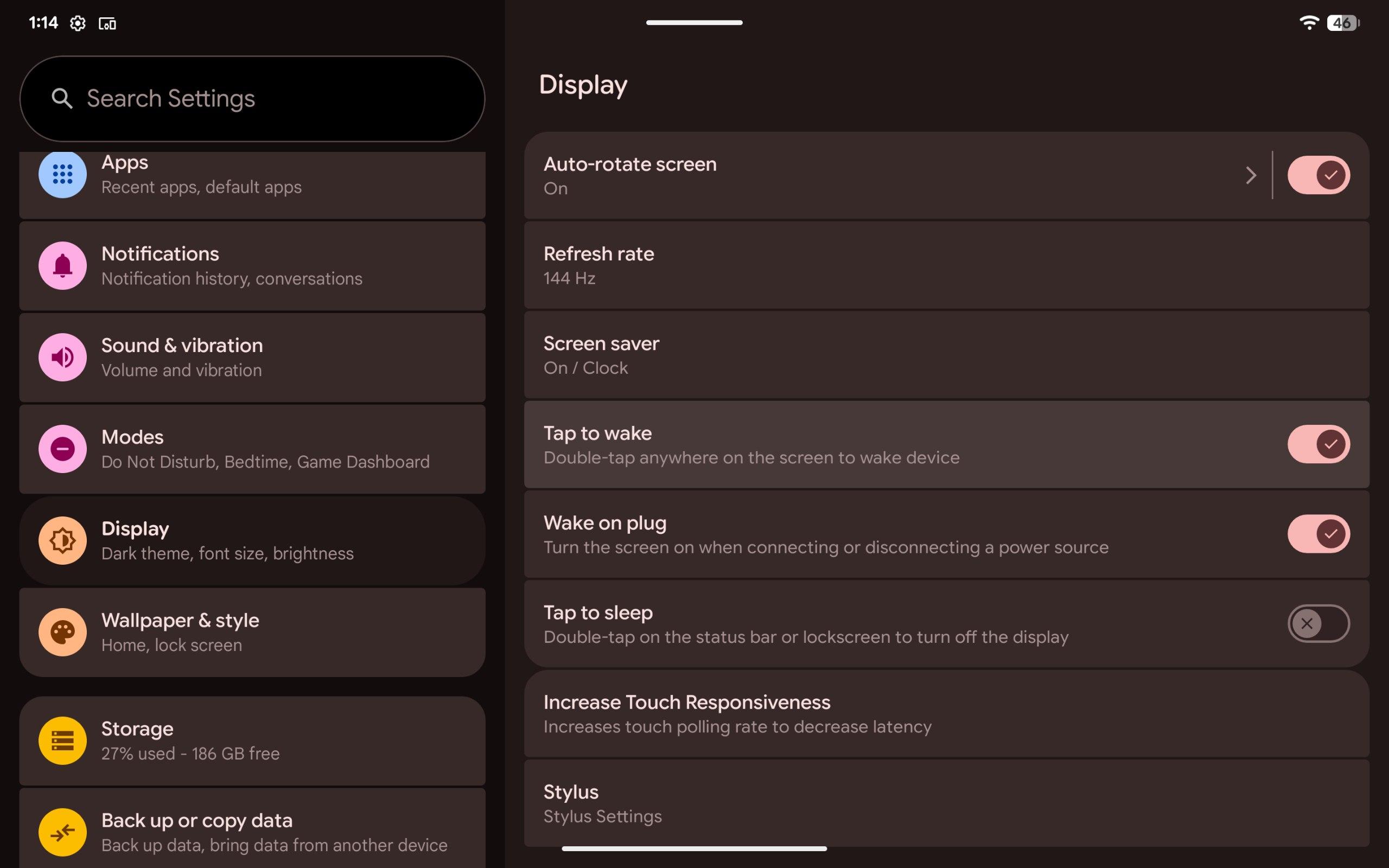1389x868 pixels.
Task: Disable the Tap to wake toggle
Action: [x=1318, y=444]
